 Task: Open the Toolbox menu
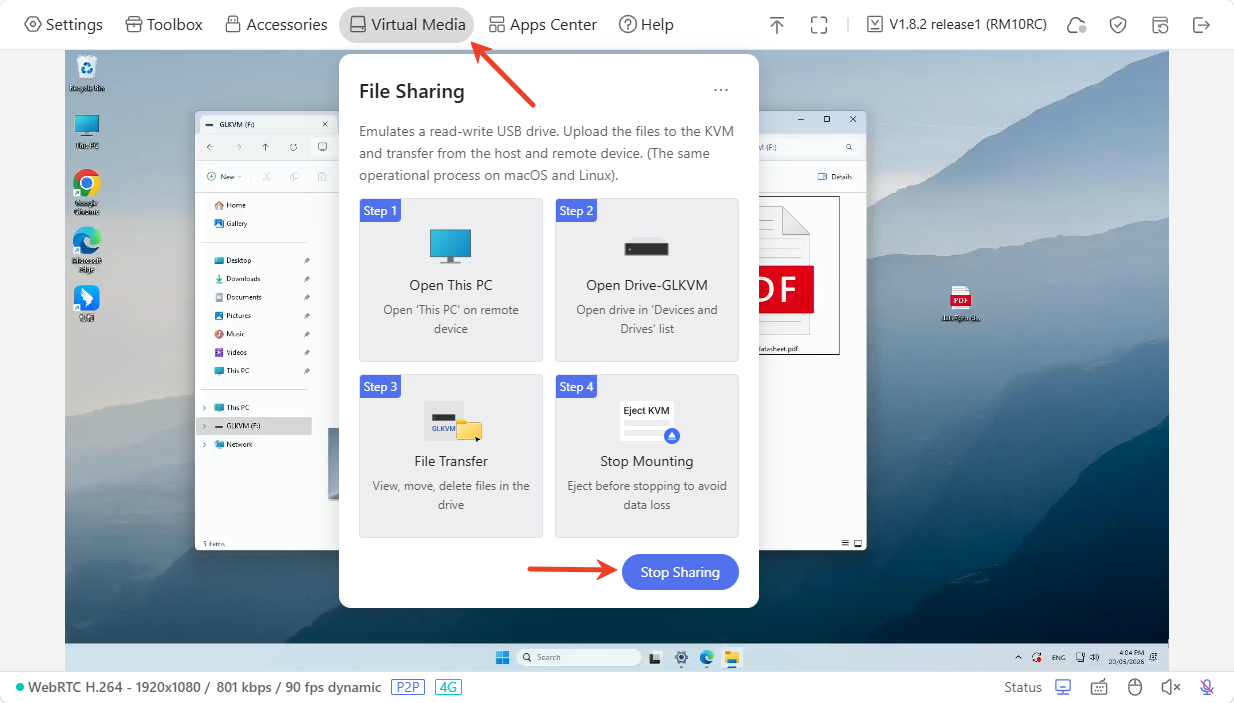(164, 25)
